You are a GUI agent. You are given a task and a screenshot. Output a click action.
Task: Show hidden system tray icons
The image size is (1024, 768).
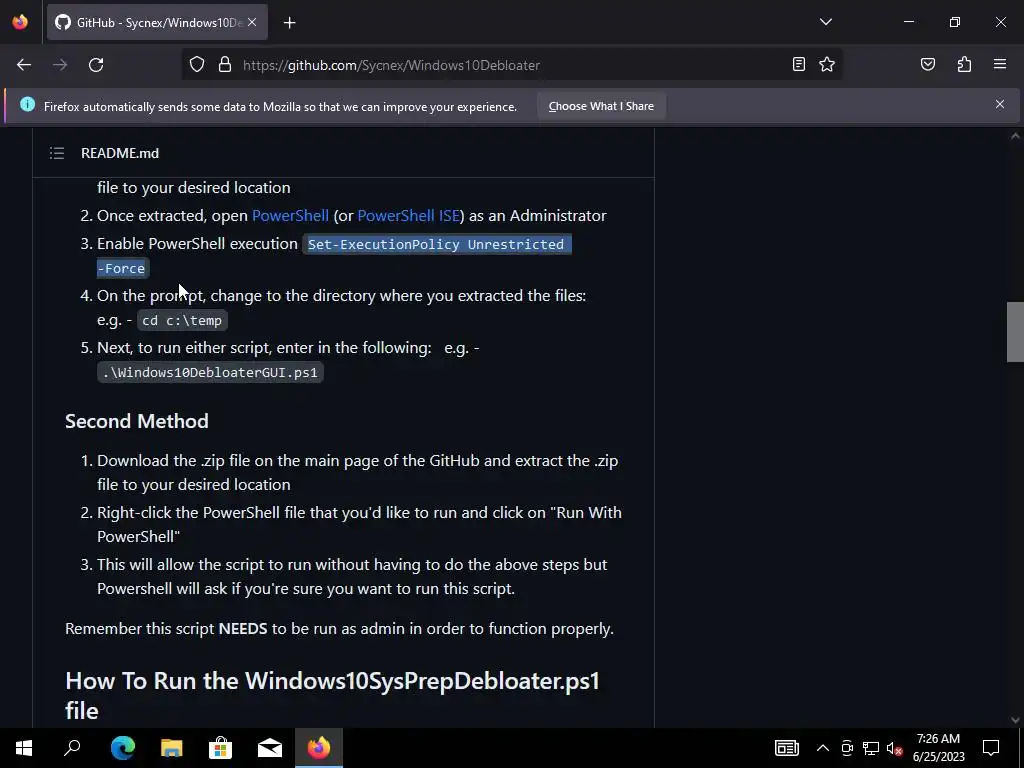pos(823,748)
